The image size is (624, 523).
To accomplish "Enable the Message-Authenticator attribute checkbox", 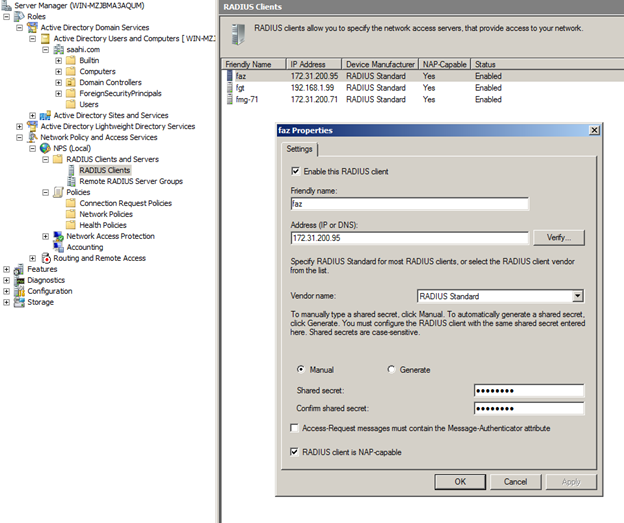I will point(294,428).
